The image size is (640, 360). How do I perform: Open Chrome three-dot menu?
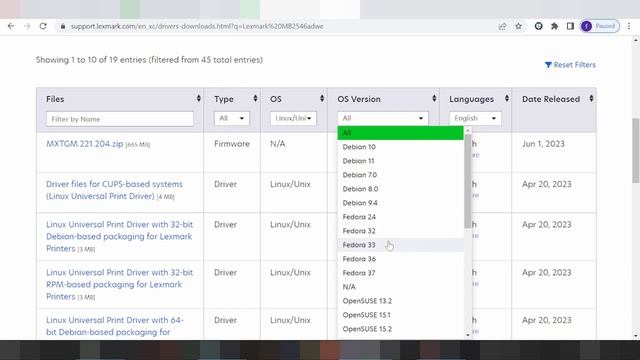[629, 26]
